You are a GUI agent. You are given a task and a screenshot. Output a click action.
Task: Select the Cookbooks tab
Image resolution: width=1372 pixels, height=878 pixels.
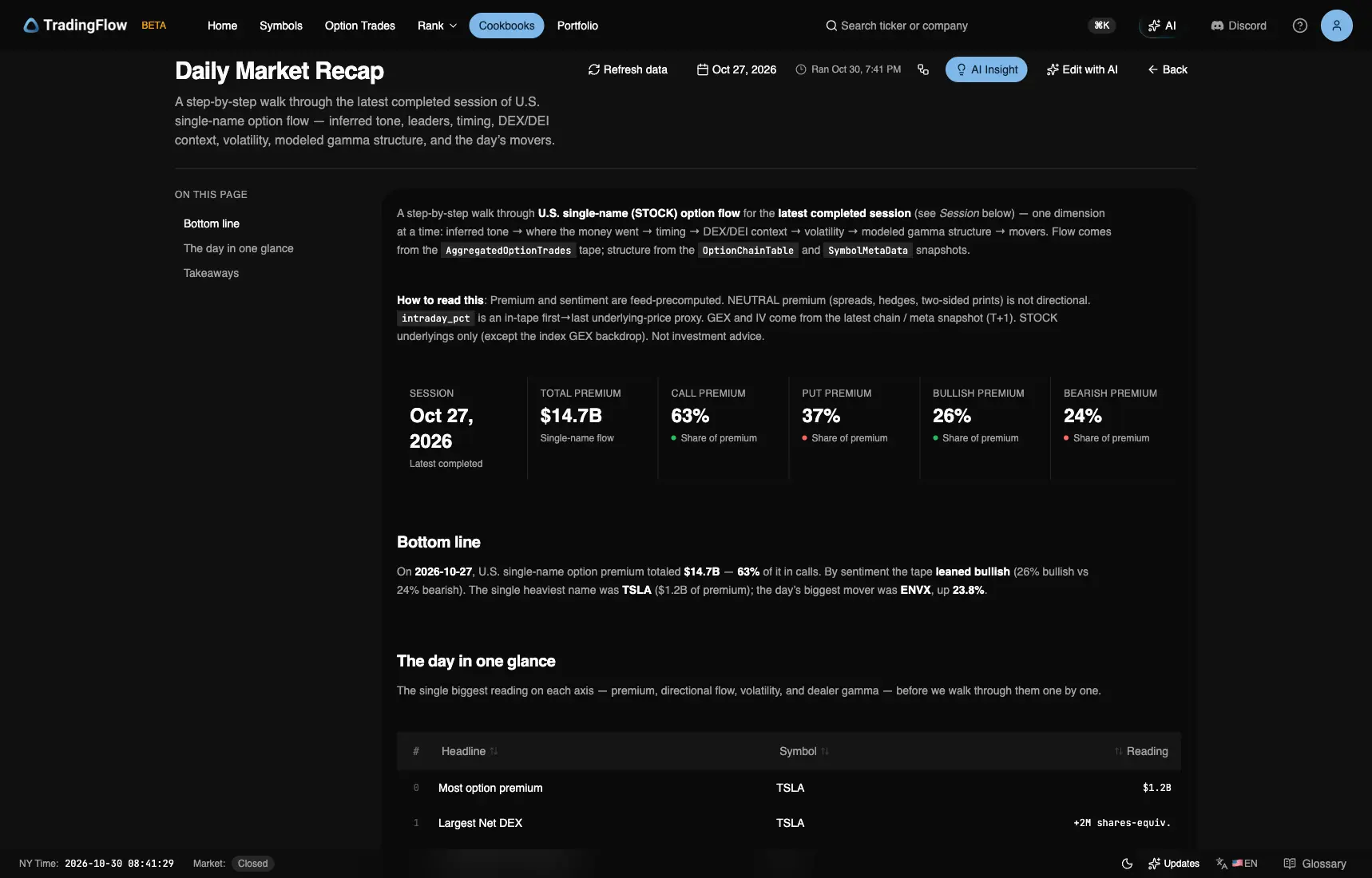click(x=506, y=26)
